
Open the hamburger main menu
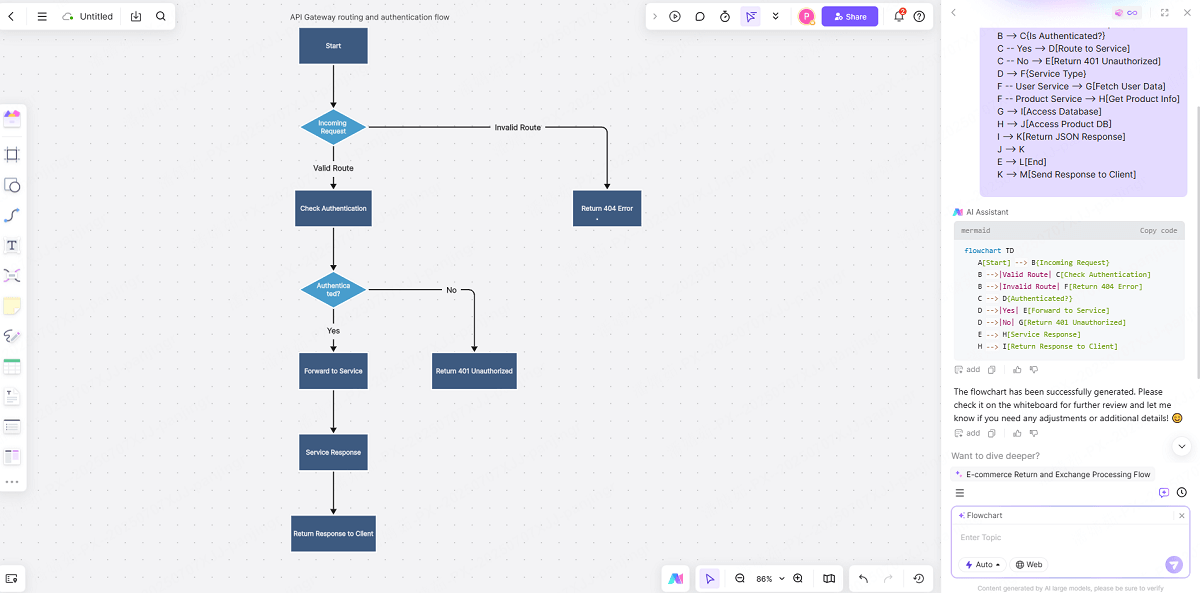[x=42, y=16]
